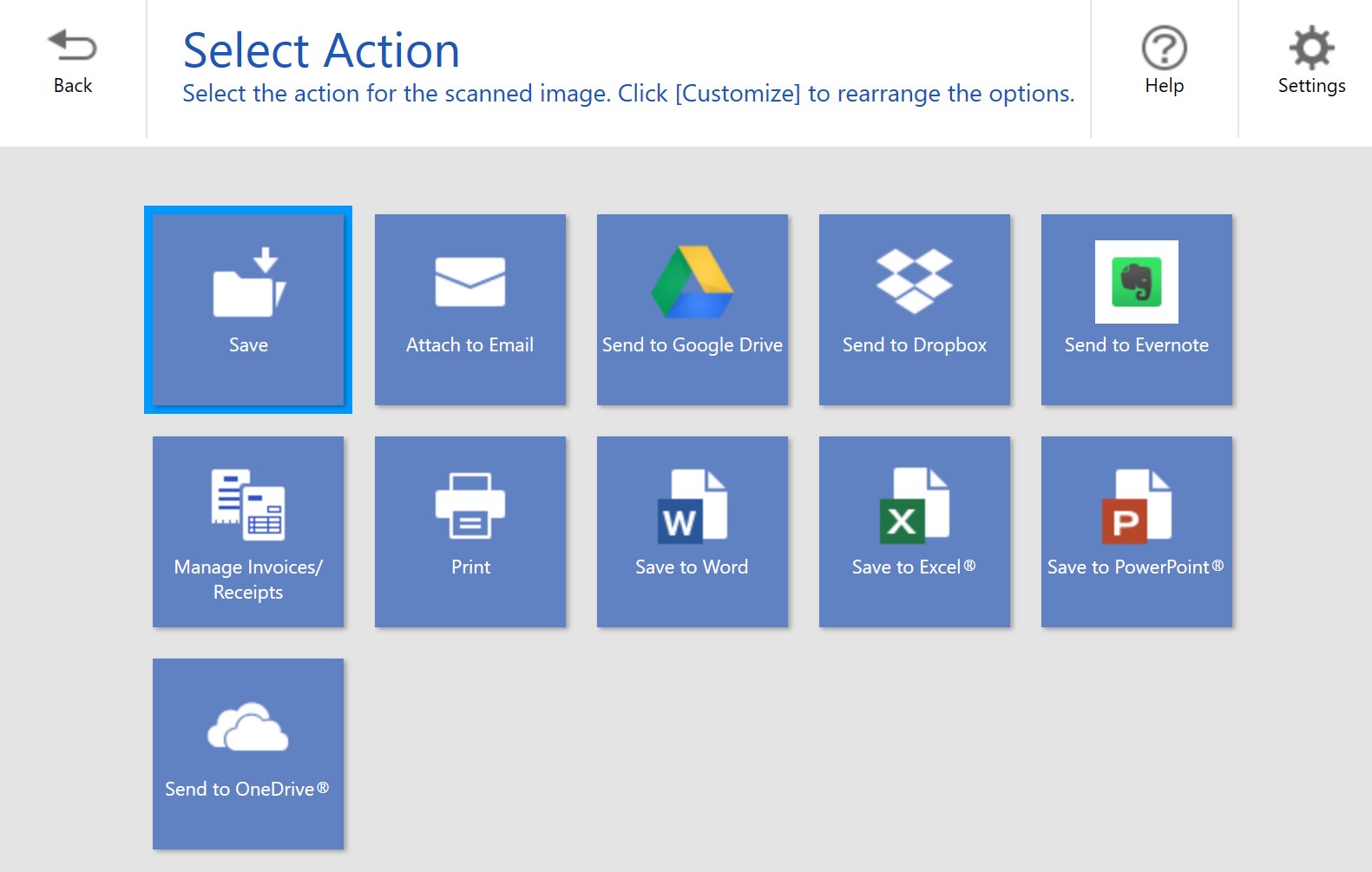Click the printer icon
The width and height of the screenshot is (1372, 872).
[x=469, y=505]
